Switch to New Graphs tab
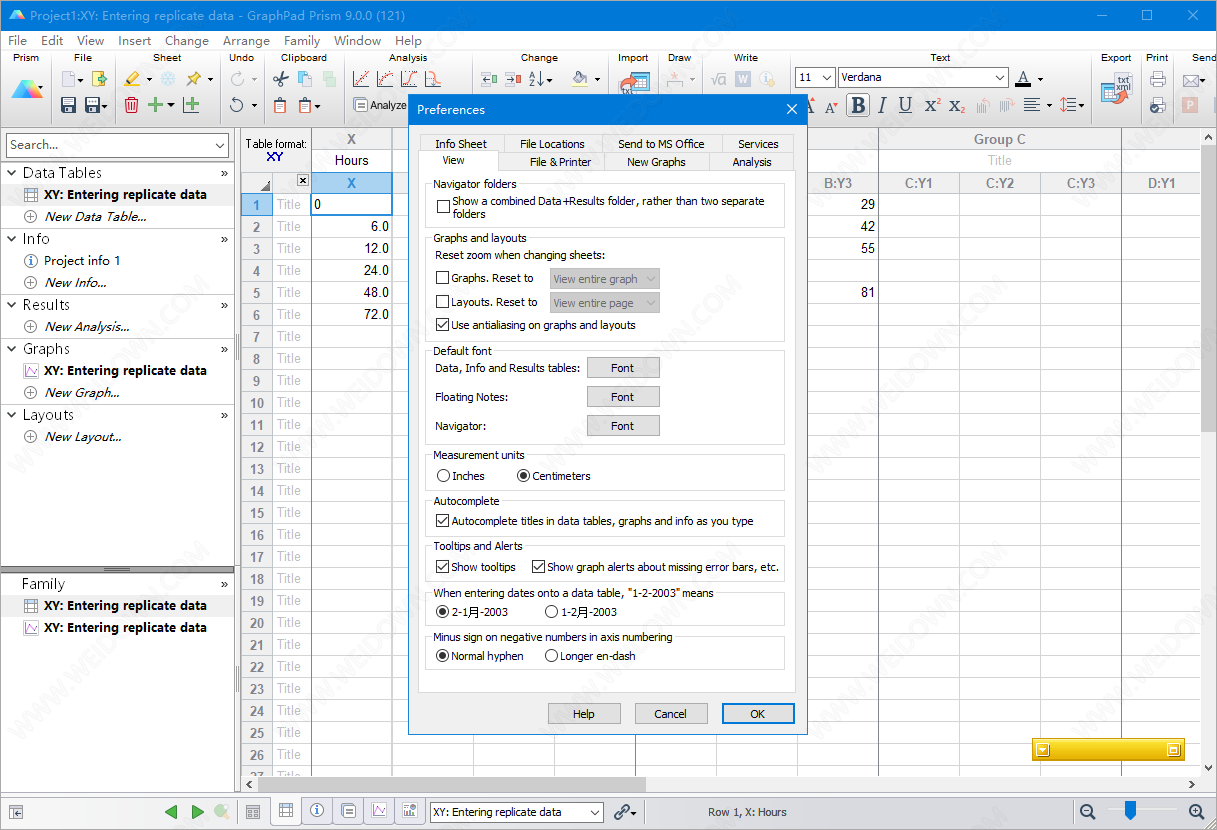1217x830 pixels. click(x=656, y=162)
